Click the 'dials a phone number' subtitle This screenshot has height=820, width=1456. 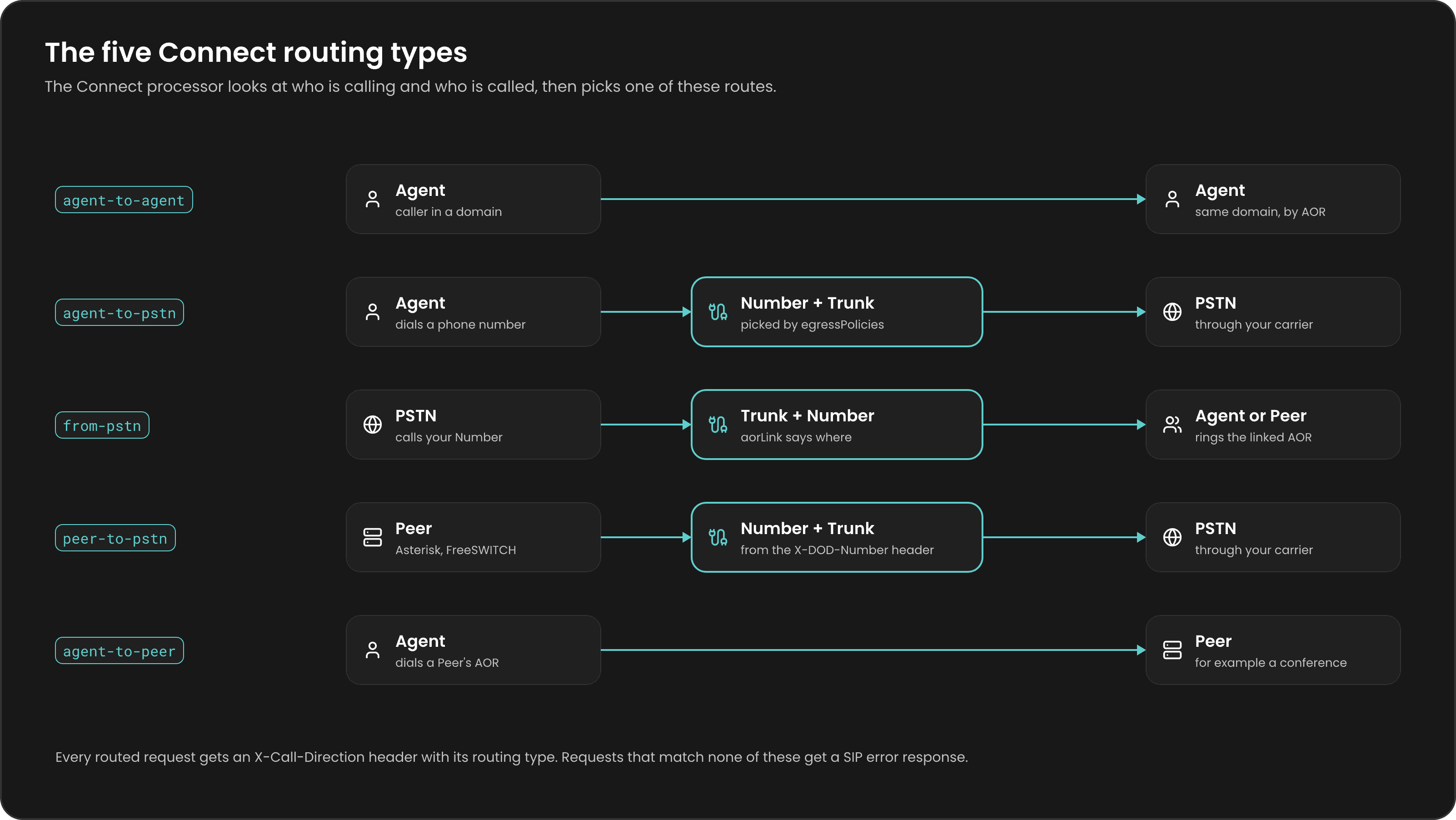pos(460,325)
